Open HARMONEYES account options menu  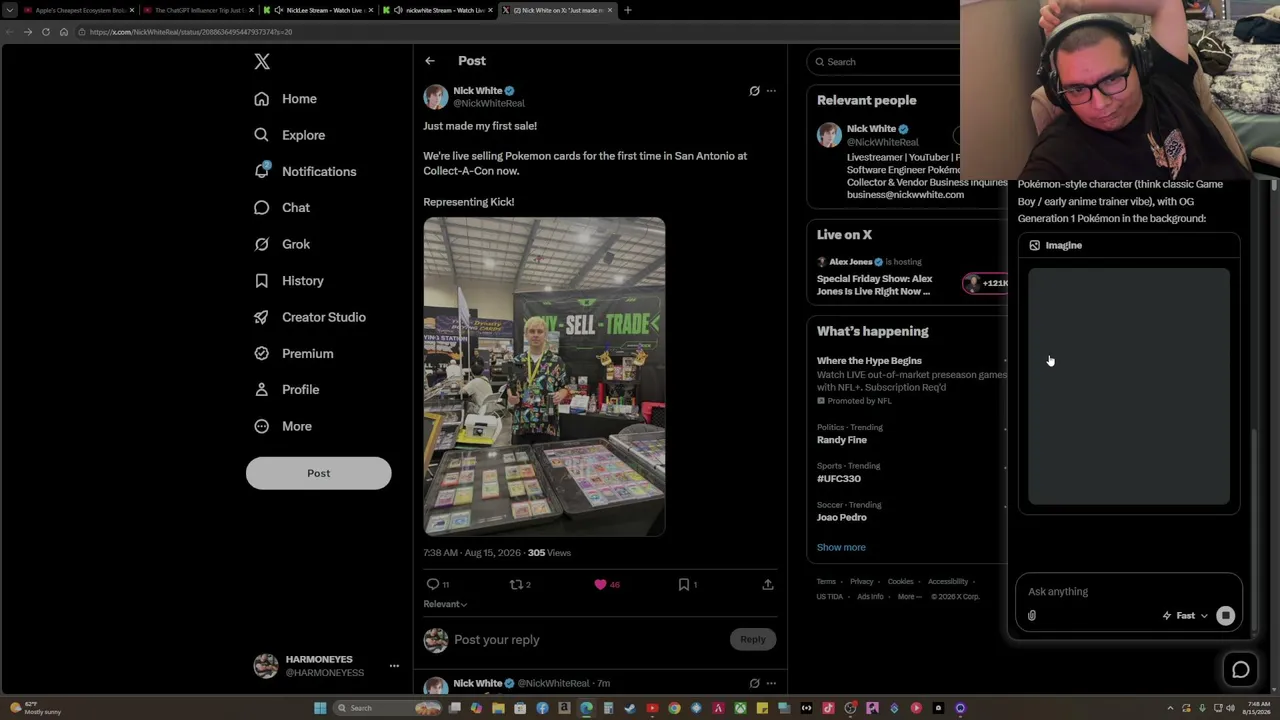(394, 666)
